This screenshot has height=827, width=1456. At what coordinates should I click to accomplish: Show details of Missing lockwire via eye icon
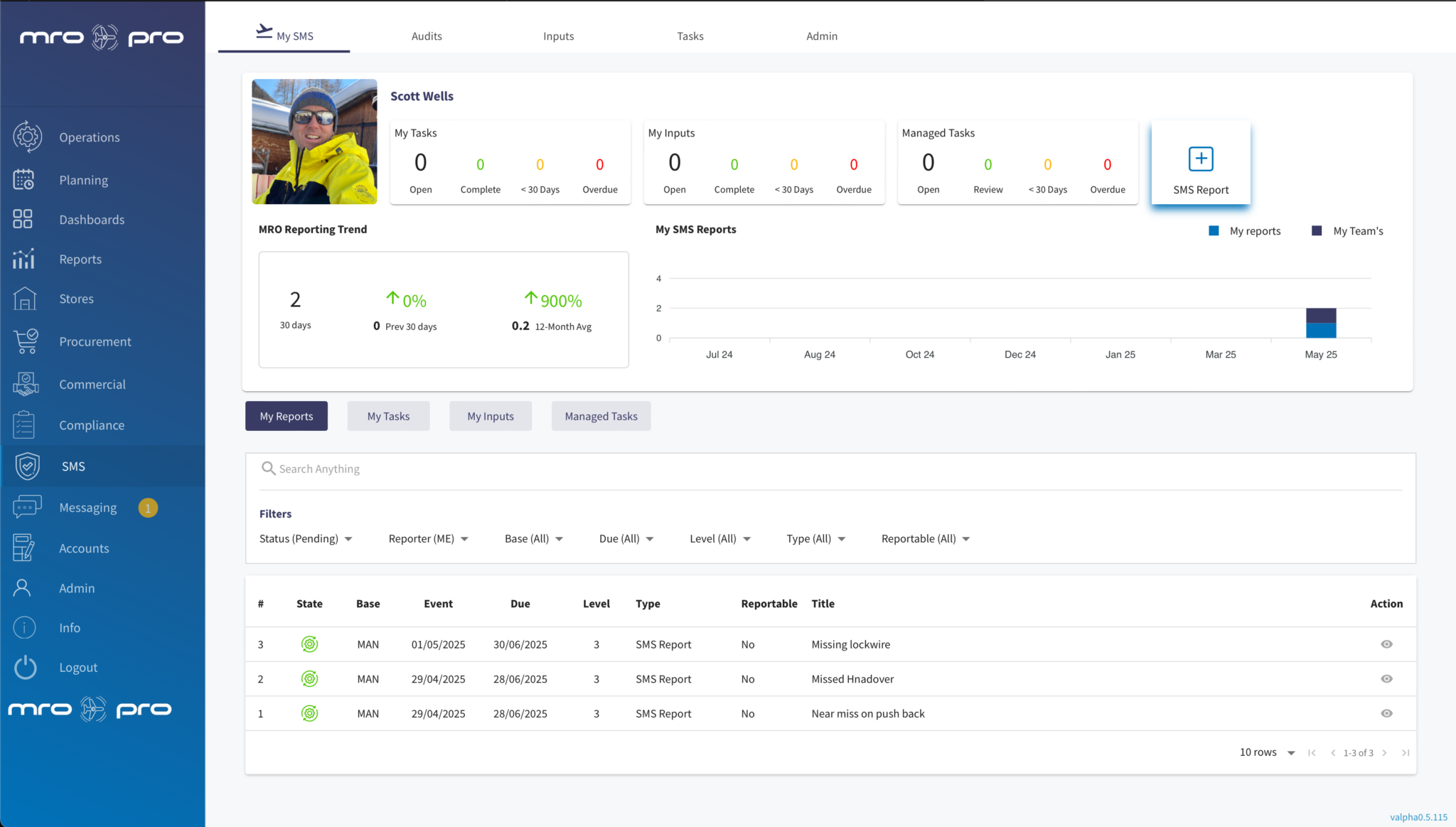pyautogui.click(x=1386, y=644)
